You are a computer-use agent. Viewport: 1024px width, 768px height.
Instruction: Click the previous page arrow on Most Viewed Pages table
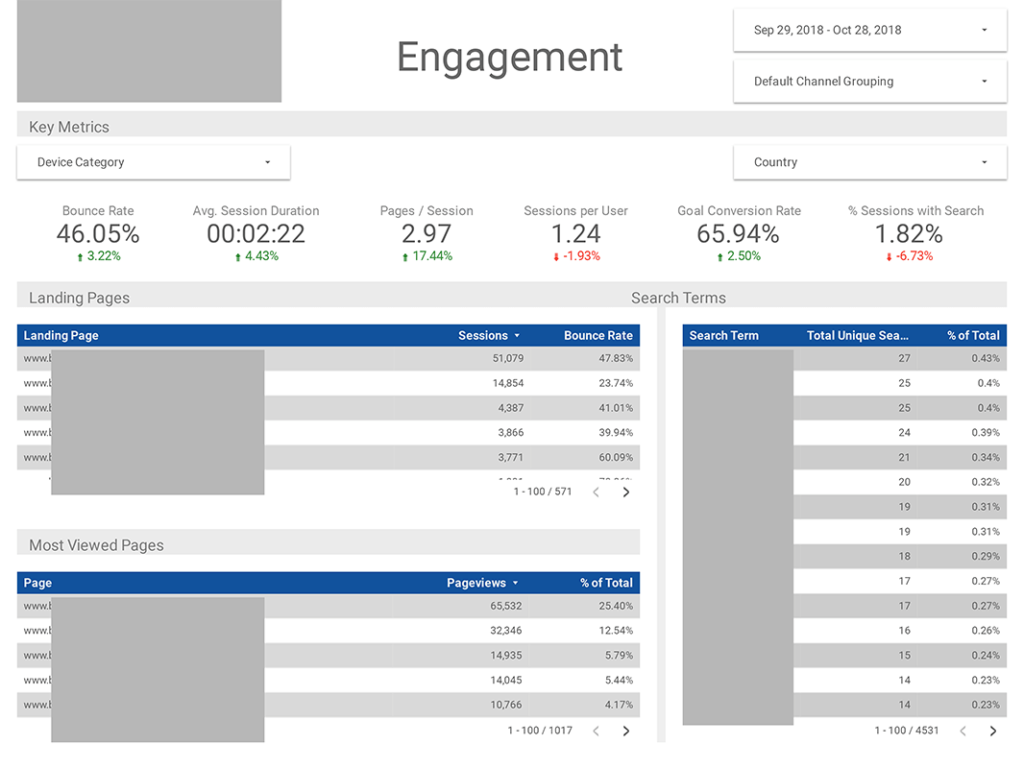597,731
